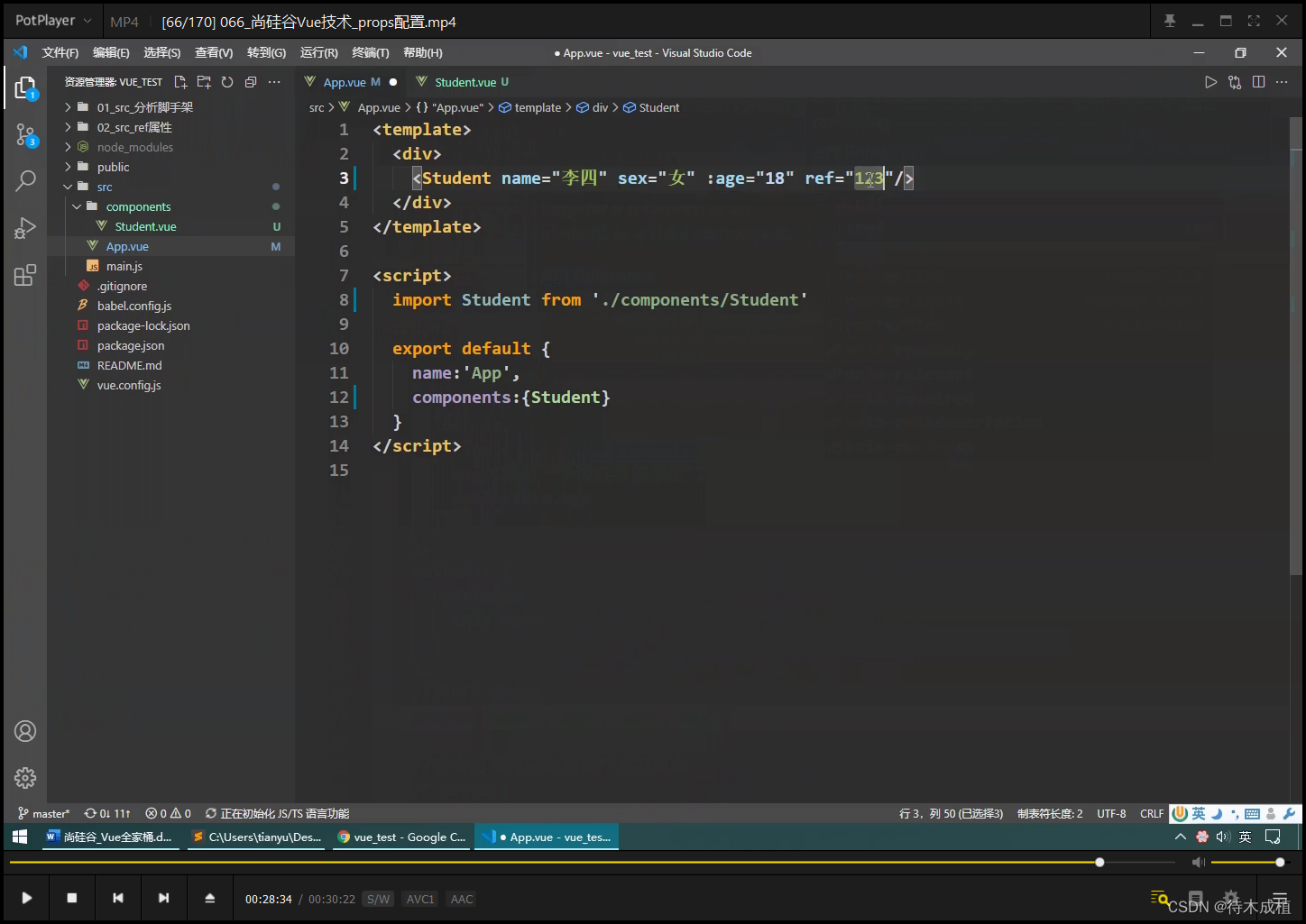
Task: Open the Explorer view in activity bar
Action: tap(25, 87)
